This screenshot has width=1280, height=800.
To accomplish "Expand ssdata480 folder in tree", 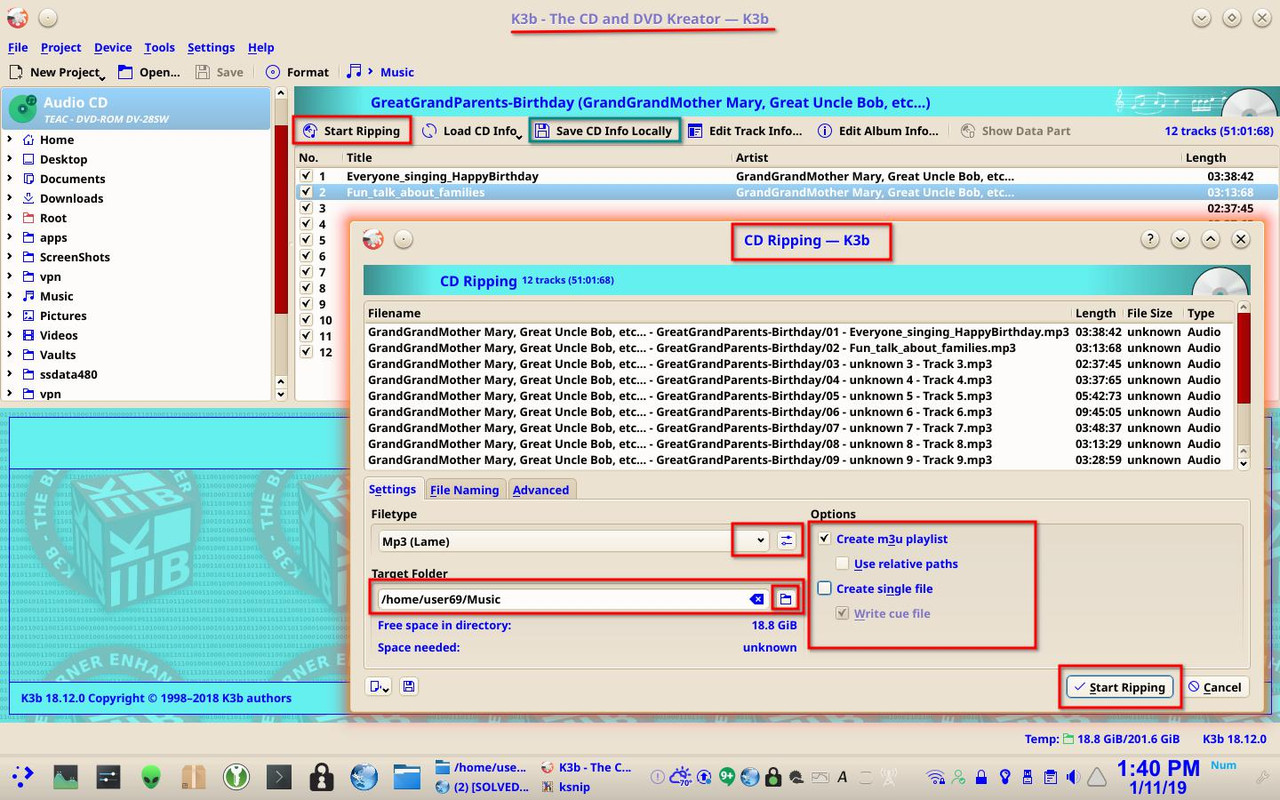I will [10, 374].
